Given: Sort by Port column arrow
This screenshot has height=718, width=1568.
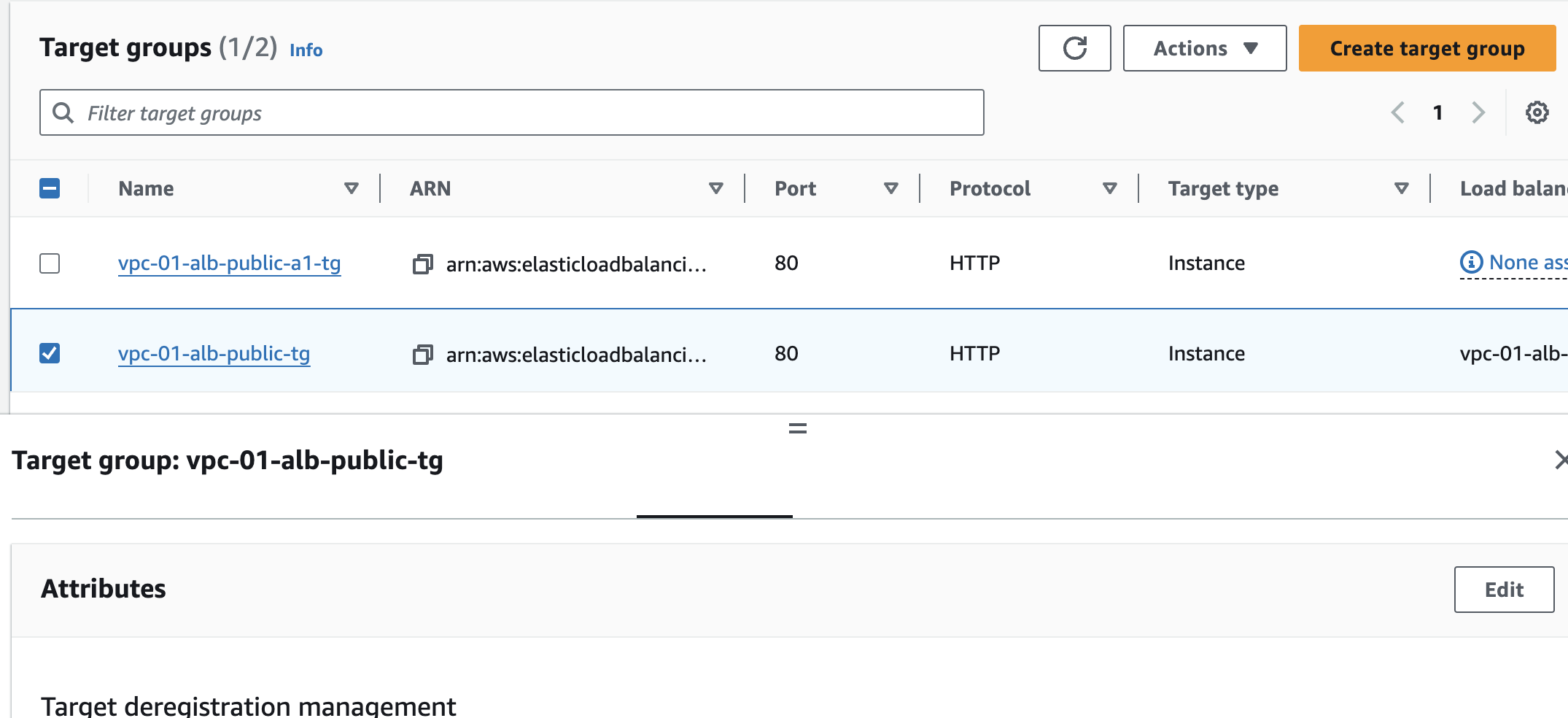Looking at the screenshot, I should click(x=890, y=188).
